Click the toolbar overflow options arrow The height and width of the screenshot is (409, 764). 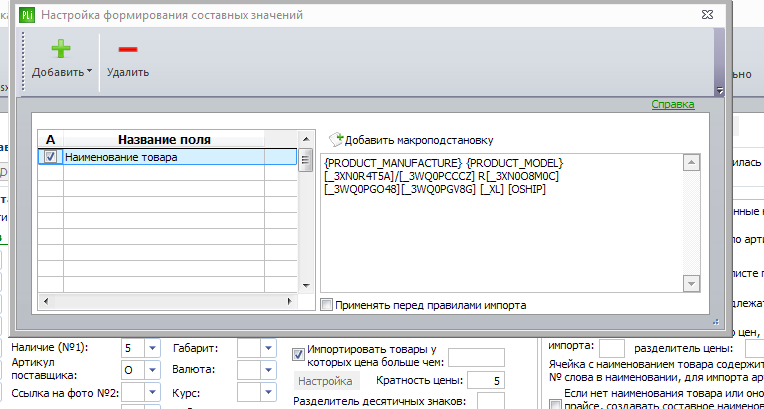coord(719,90)
